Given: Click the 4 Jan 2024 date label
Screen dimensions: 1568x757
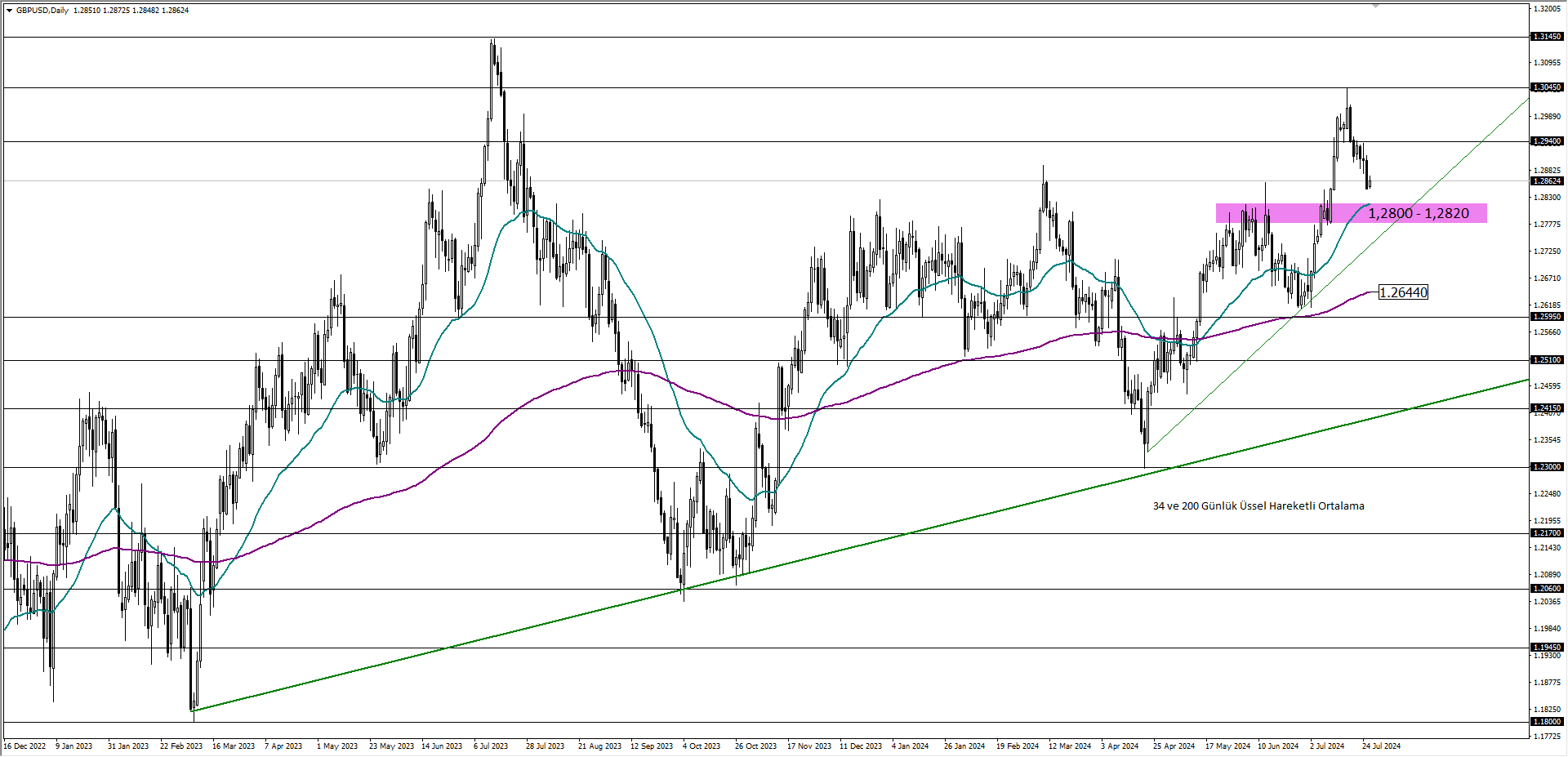Looking at the screenshot, I should pyautogui.click(x=910, y=746).
